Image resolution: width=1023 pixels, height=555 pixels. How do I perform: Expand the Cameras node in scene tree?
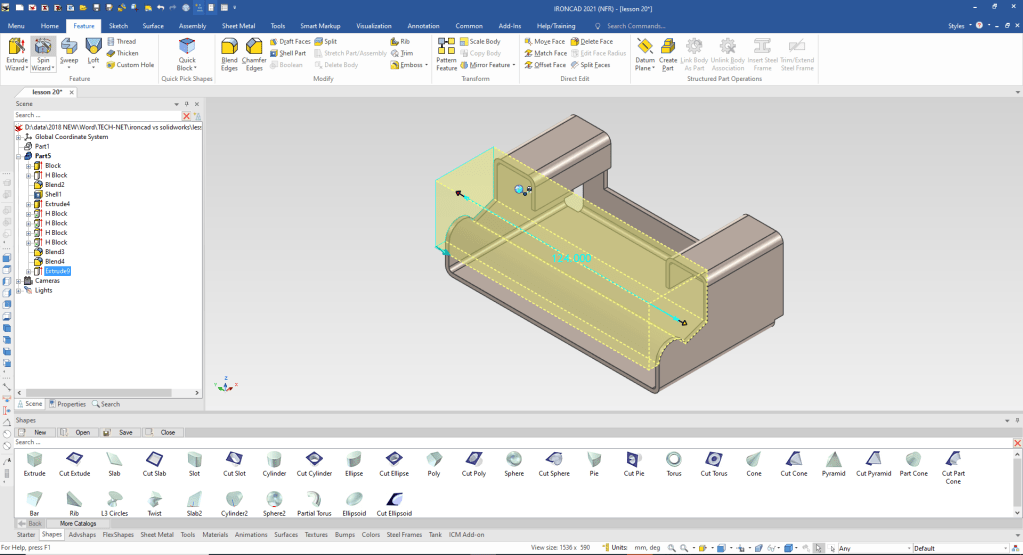click(18, 281)
